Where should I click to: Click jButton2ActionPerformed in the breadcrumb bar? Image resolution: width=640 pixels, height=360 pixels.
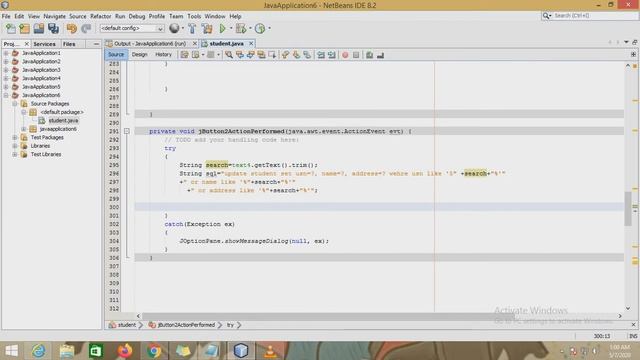coord(186,325)
